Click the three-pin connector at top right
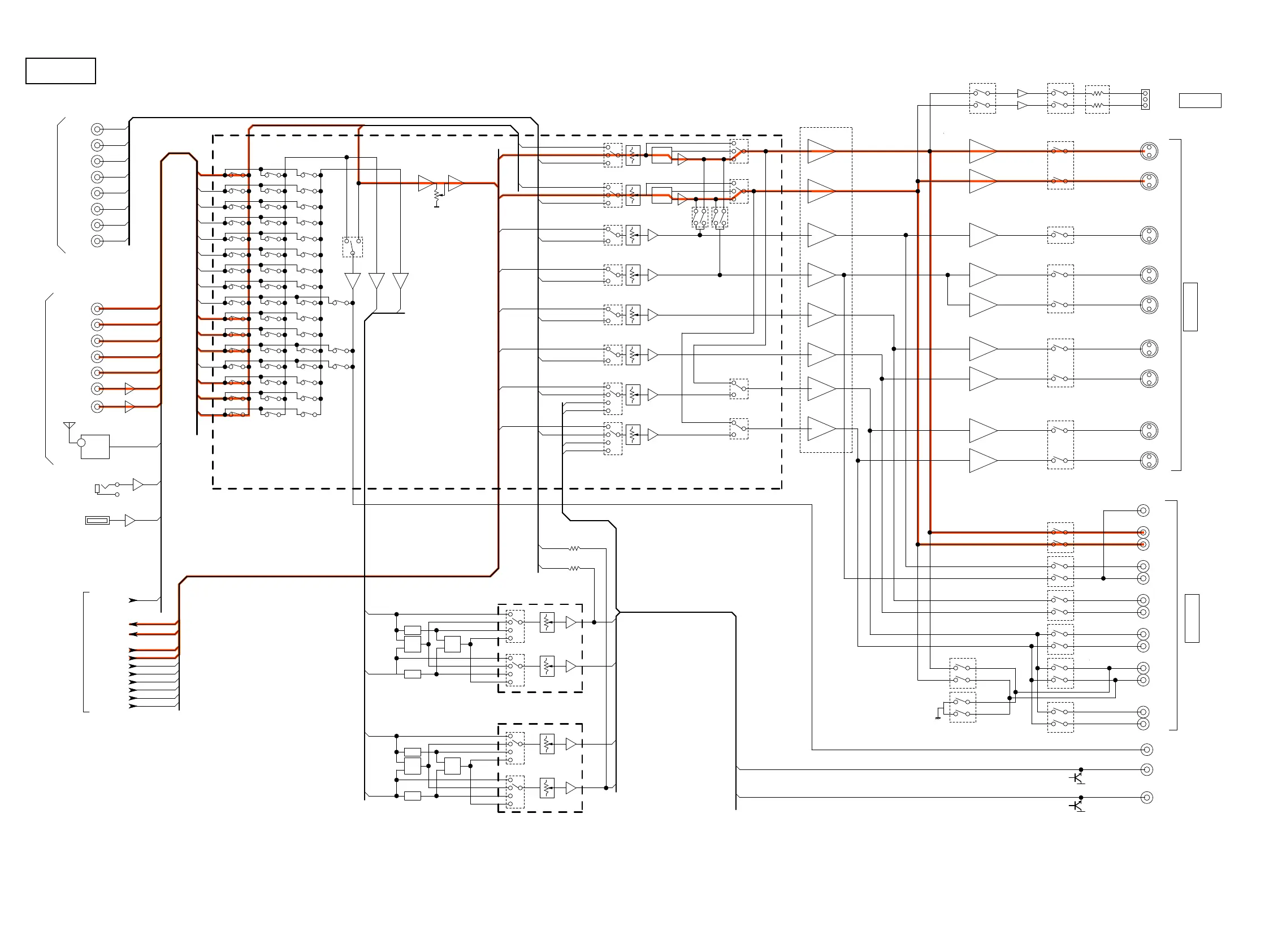1282x952 pixels. pyautogui.click(x=1145, y=99)
